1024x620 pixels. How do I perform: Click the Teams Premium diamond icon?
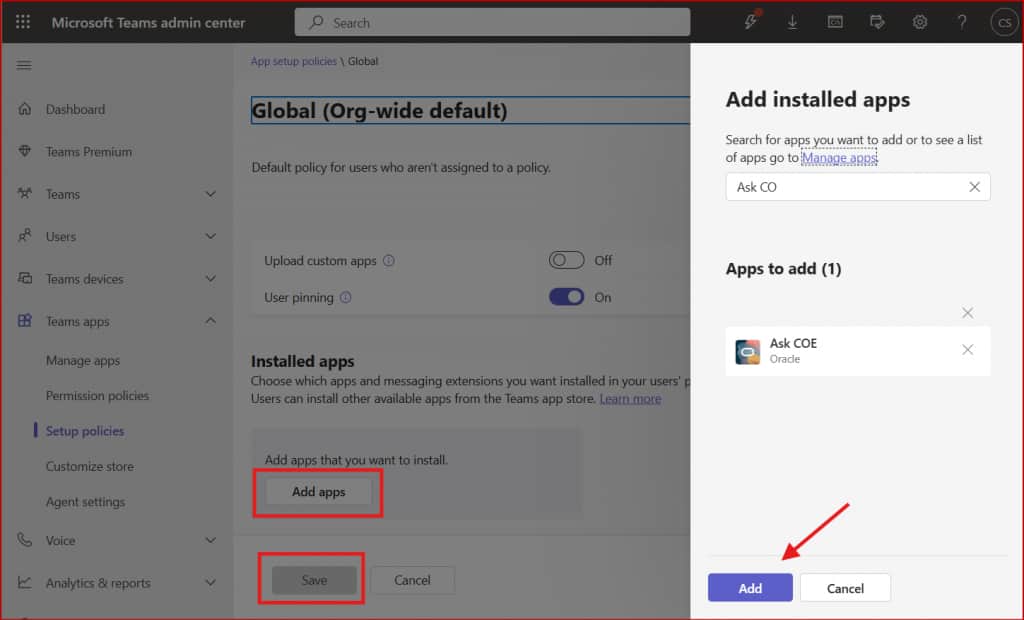coord(25,152)
